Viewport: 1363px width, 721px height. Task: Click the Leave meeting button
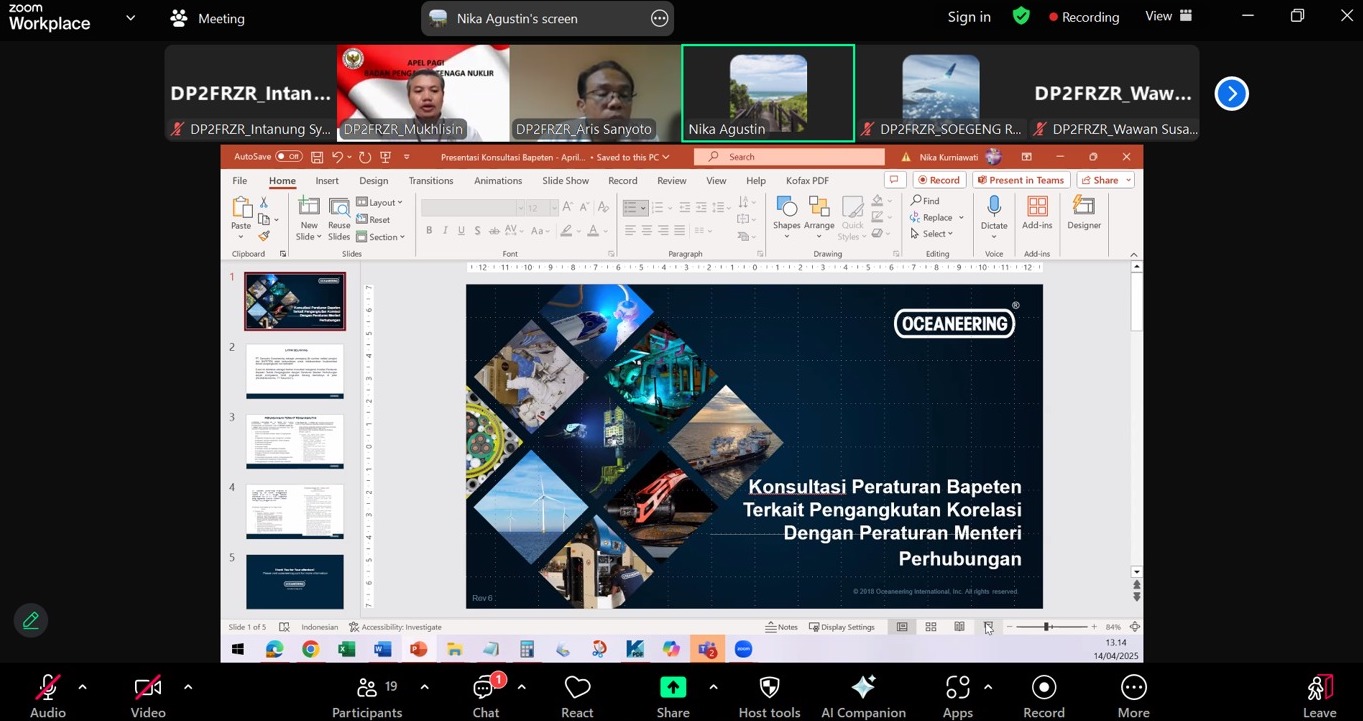1319,696
